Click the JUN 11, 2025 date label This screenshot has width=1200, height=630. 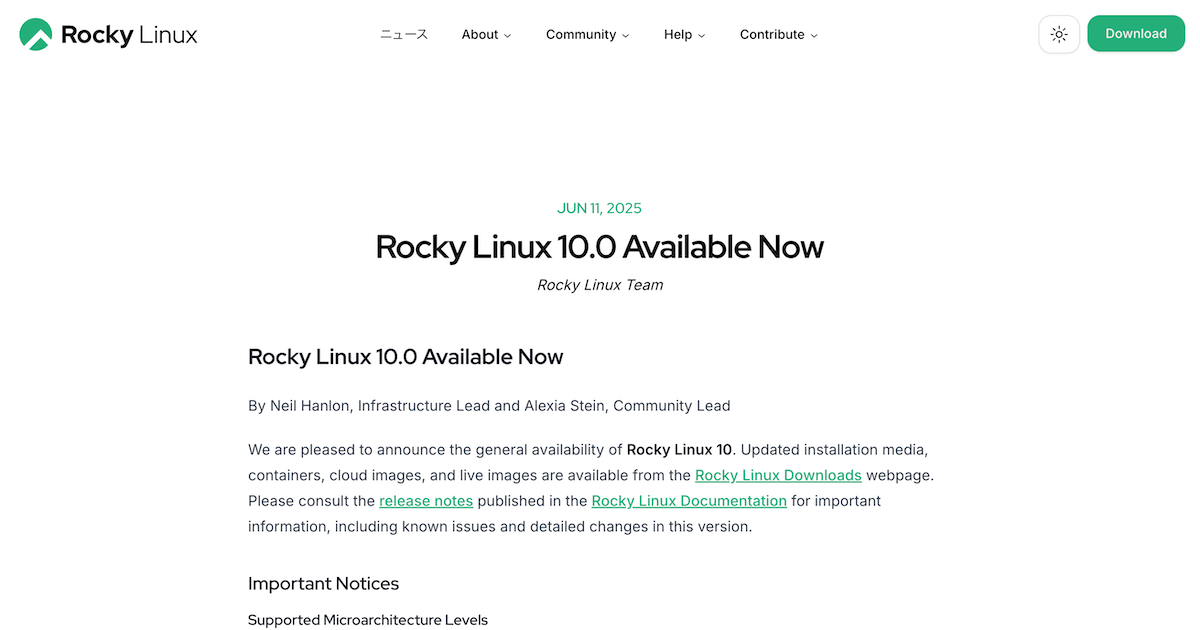click(x=599, y=208)
